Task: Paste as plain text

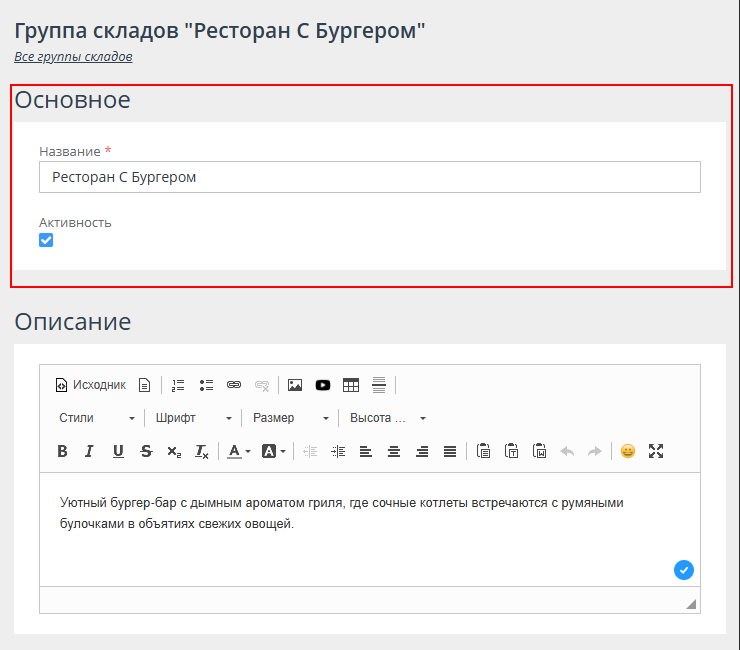Action: (x=511, y=452)
